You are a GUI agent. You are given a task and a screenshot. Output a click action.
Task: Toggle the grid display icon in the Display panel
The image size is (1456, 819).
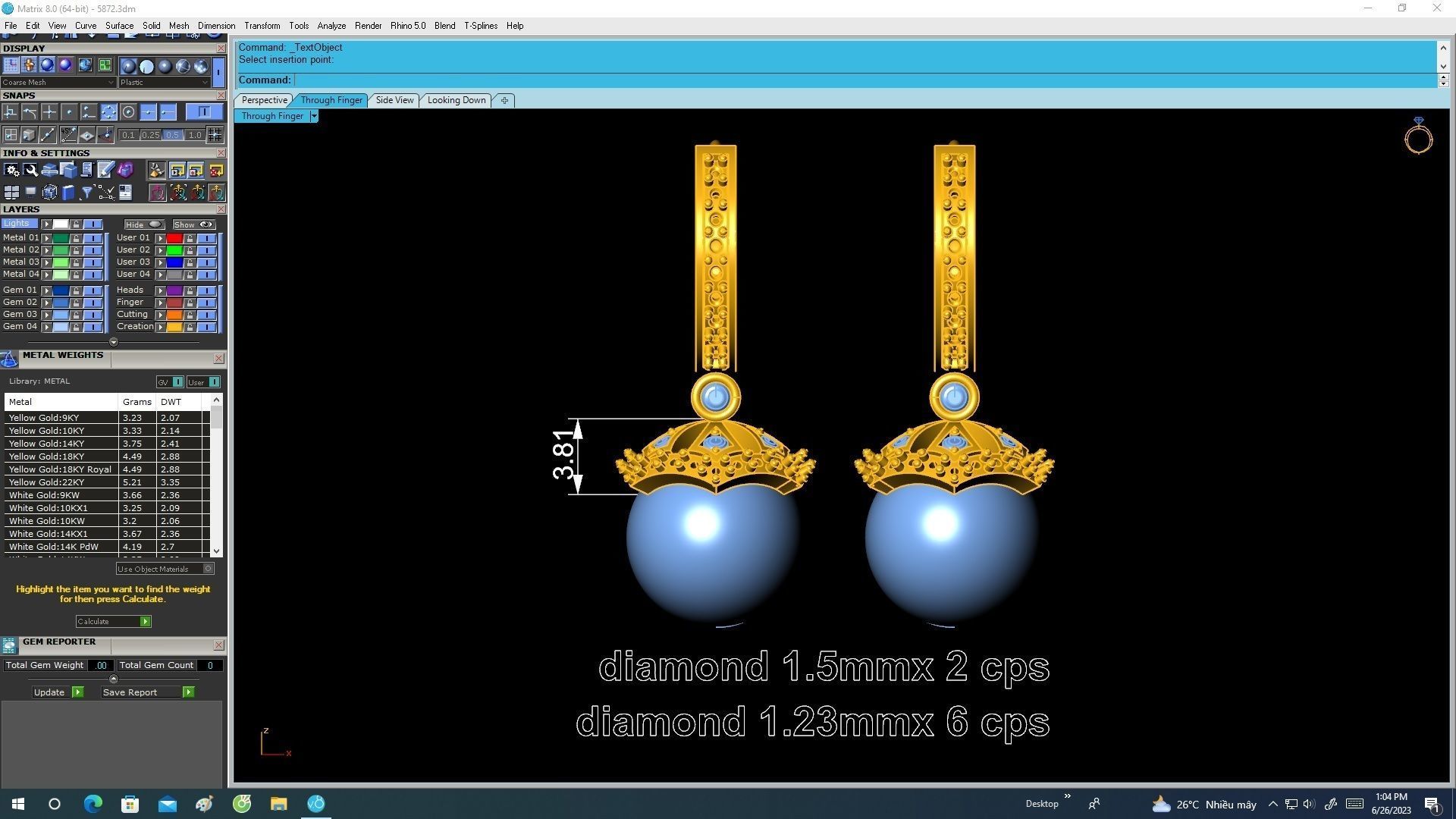[x=11, y=65]
